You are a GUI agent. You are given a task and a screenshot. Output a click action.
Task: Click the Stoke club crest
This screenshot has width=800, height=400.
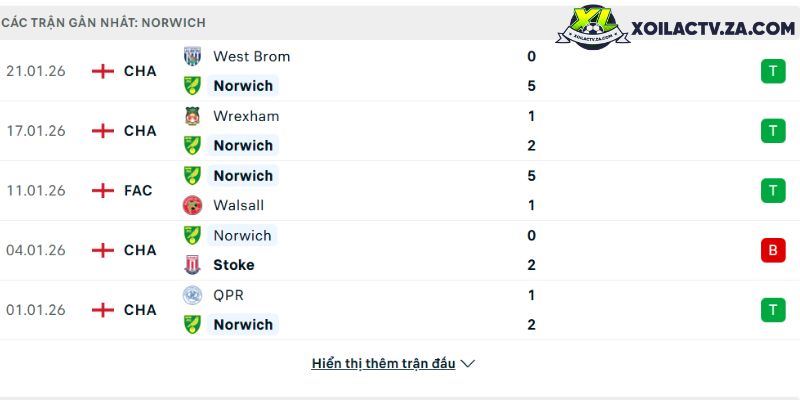coord(192,265)
